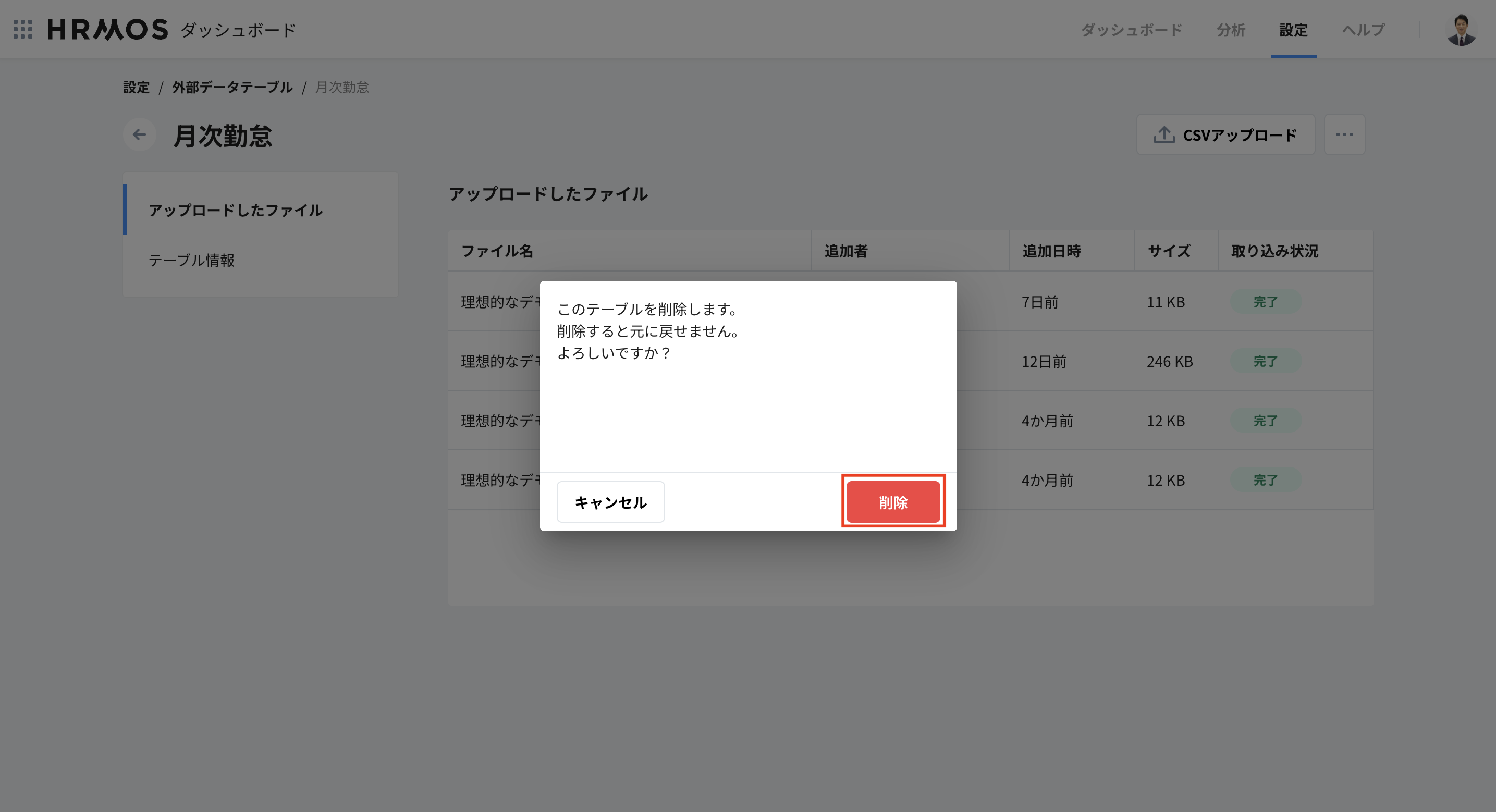
Task: Click the 完了 badge of the 246 KB file
Action: pyautogui.click(x=1266, y=361)
